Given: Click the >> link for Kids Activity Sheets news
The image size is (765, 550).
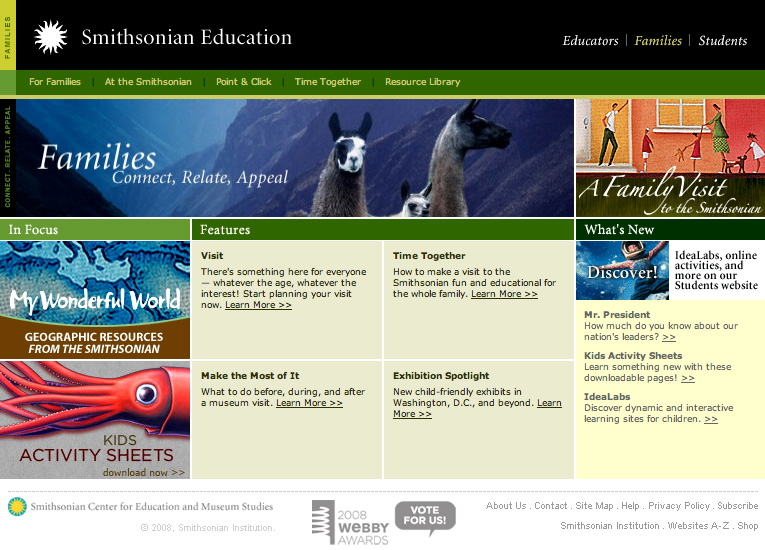Looking at the screenshot, I should pyautogui.click(x=688, y=378).
